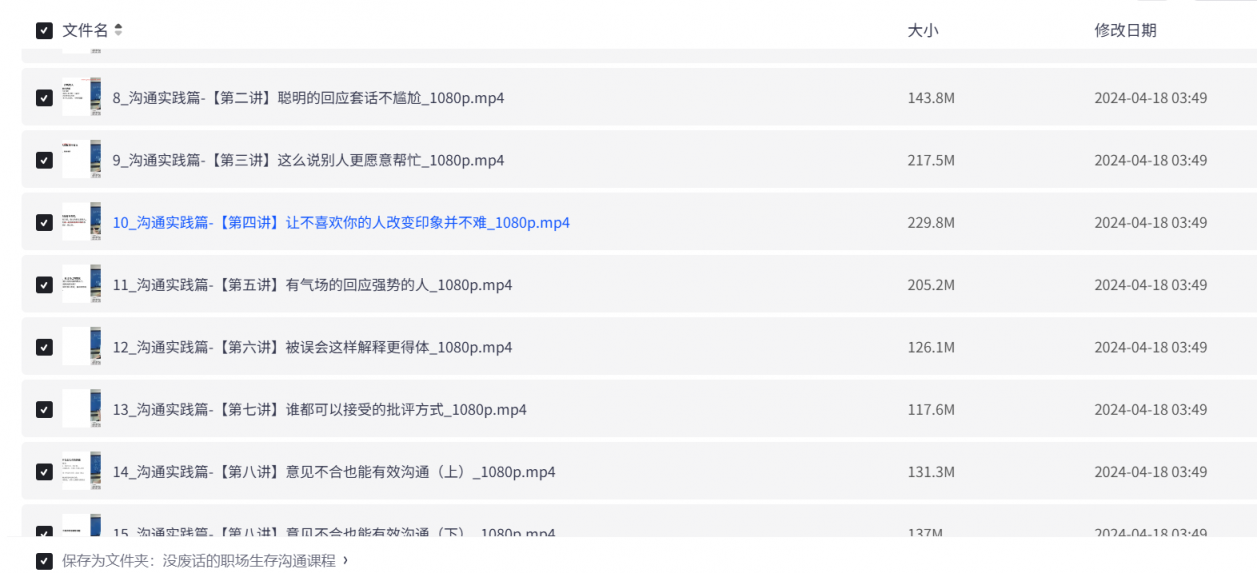The width and height of the screenshot is (1257, 573).
Task: Sort the list by 修改日期 column header
Action: coord(1125,31)
